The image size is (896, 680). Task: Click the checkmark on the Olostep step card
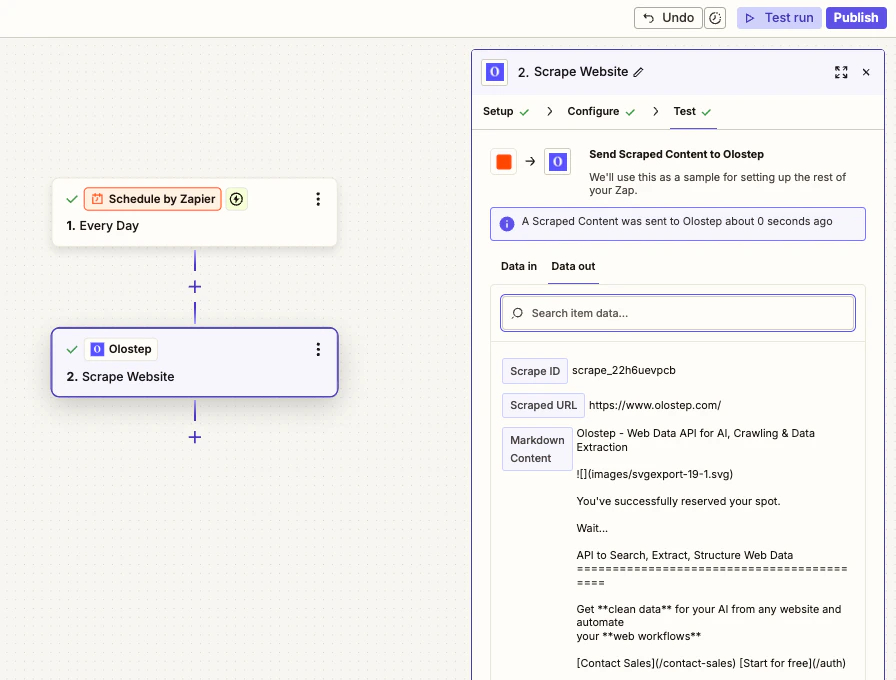point(71,349)
